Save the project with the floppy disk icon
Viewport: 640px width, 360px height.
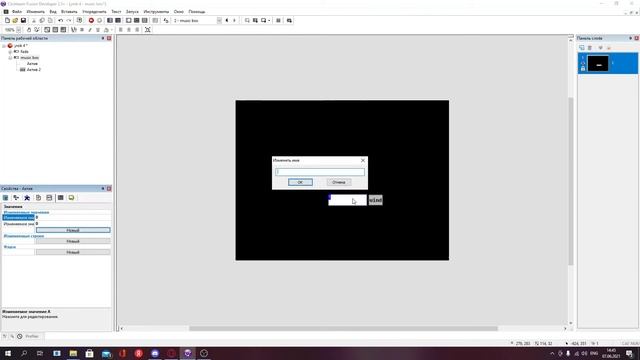(23, 20)
